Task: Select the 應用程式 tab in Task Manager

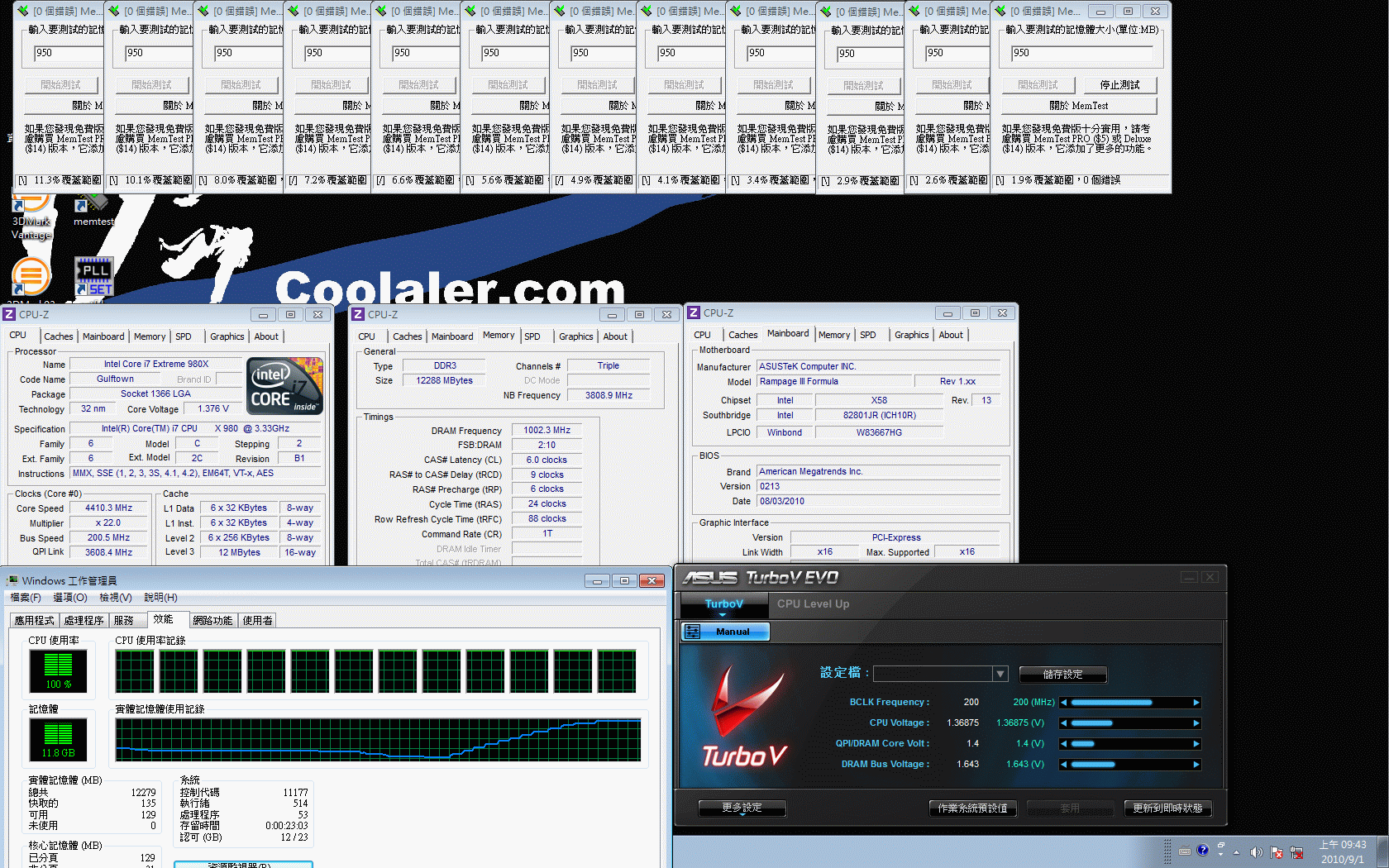Action: pyautogui.click(x=34, y=620)
